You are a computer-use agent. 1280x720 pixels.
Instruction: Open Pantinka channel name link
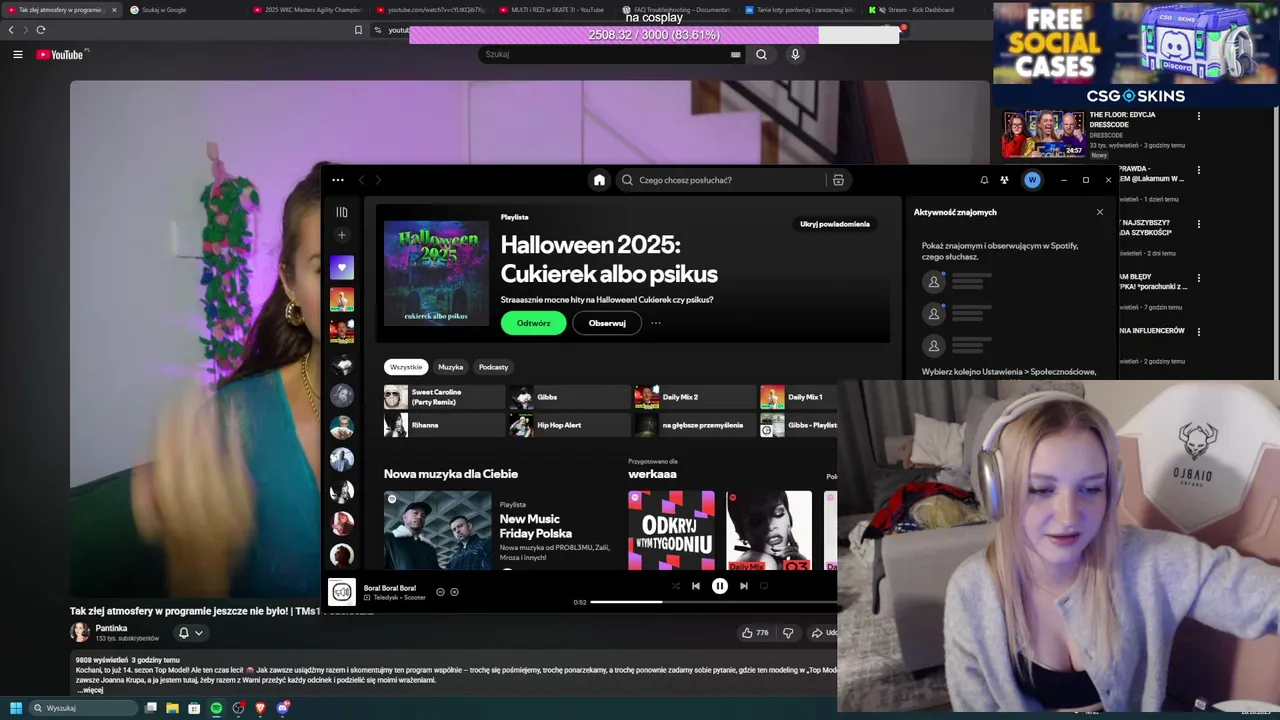(x=111, y=628)
